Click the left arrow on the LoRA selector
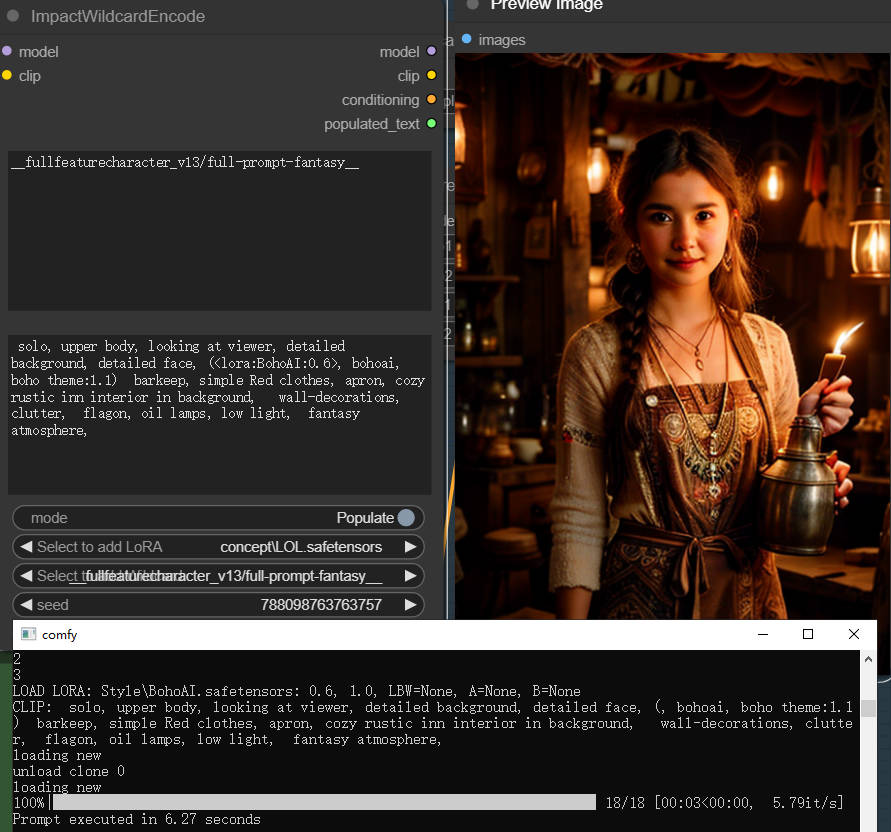 click(x=26, y=546)
